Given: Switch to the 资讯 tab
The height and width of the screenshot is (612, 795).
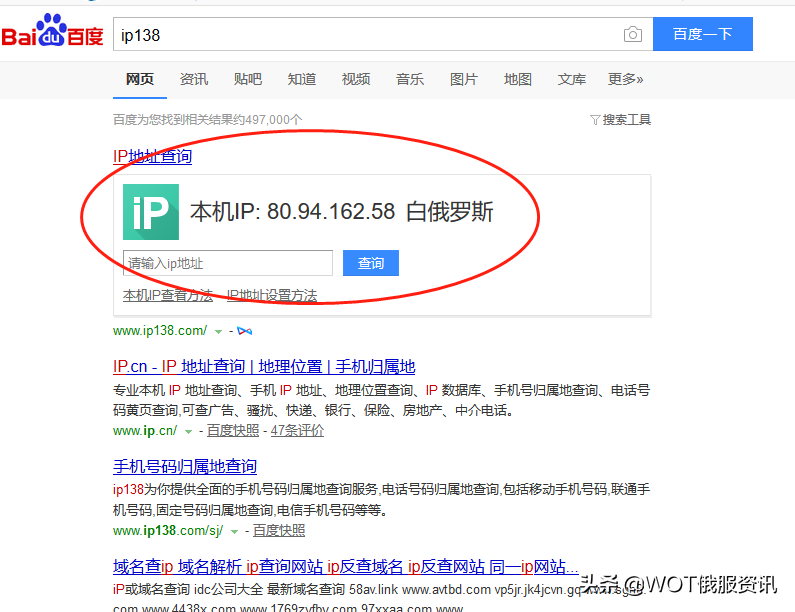Looking at the screenshot, I should [194, 79].
